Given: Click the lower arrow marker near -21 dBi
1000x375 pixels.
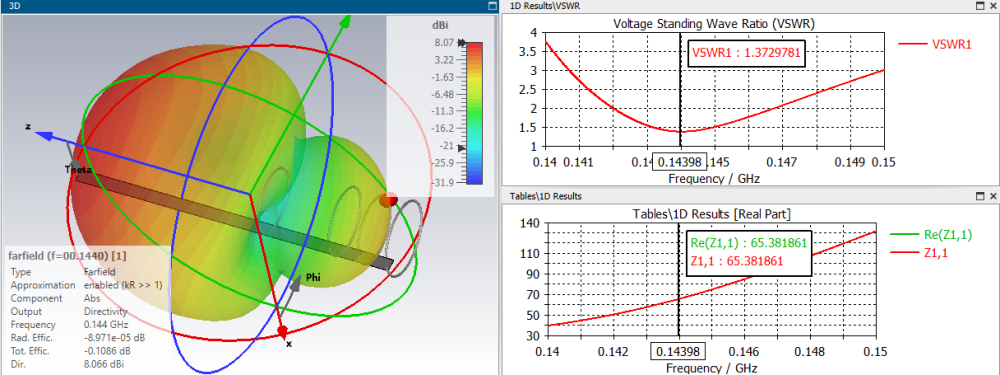Looking at the screenshot, I should [462, 148].
